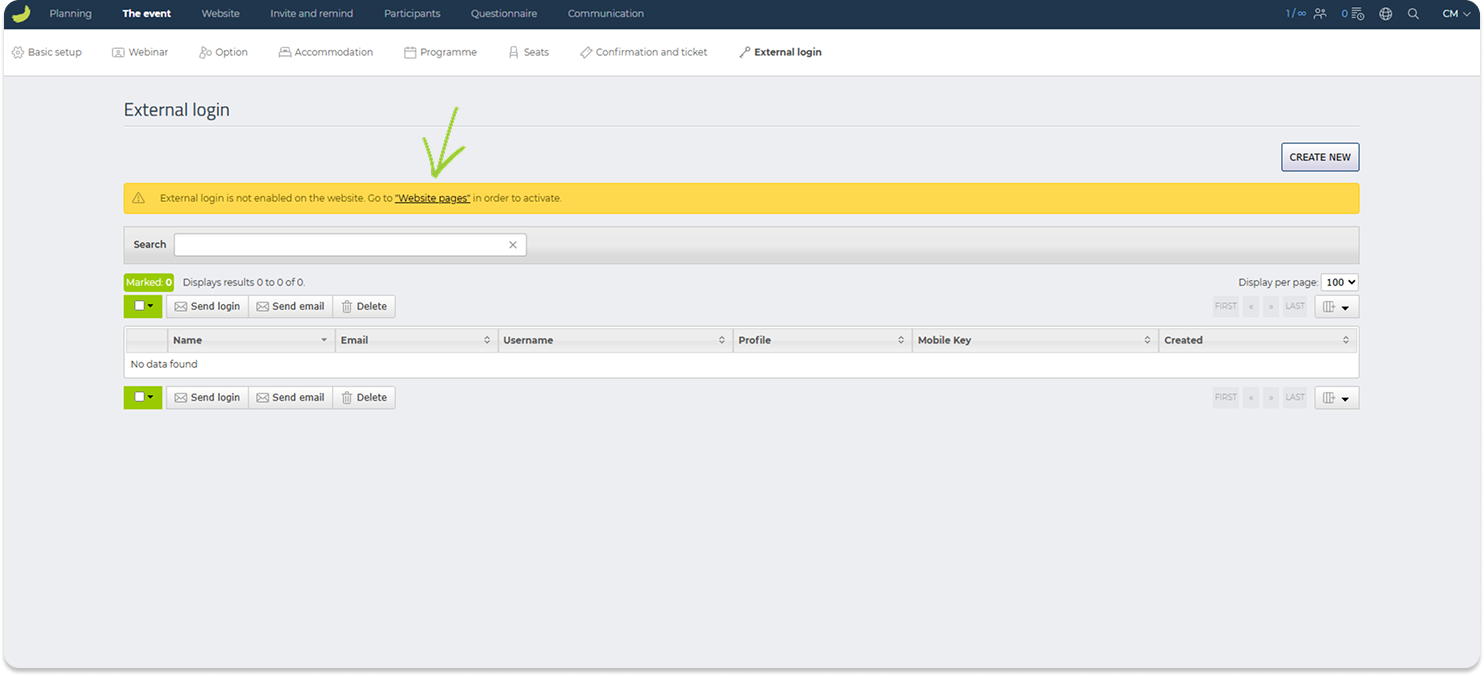
Task: Go to Option tab
Action: coord(223,52)
